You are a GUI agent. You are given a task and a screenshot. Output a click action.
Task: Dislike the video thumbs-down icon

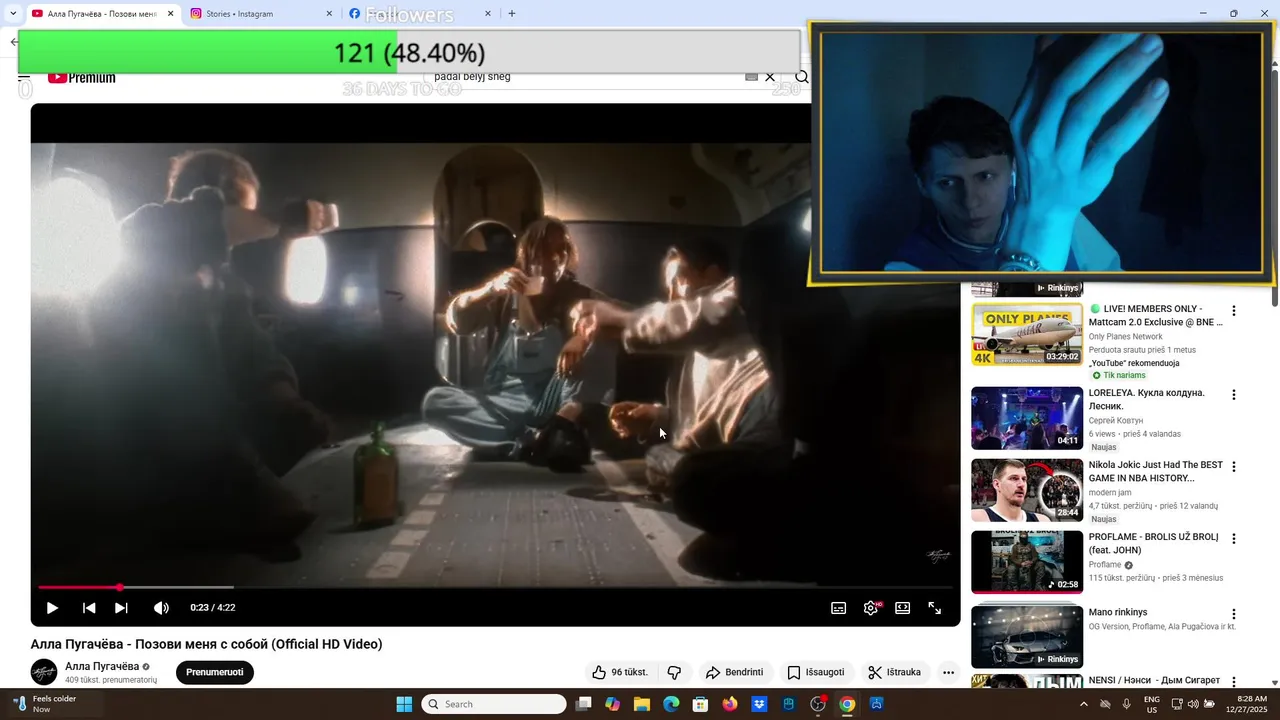[675, 672]
